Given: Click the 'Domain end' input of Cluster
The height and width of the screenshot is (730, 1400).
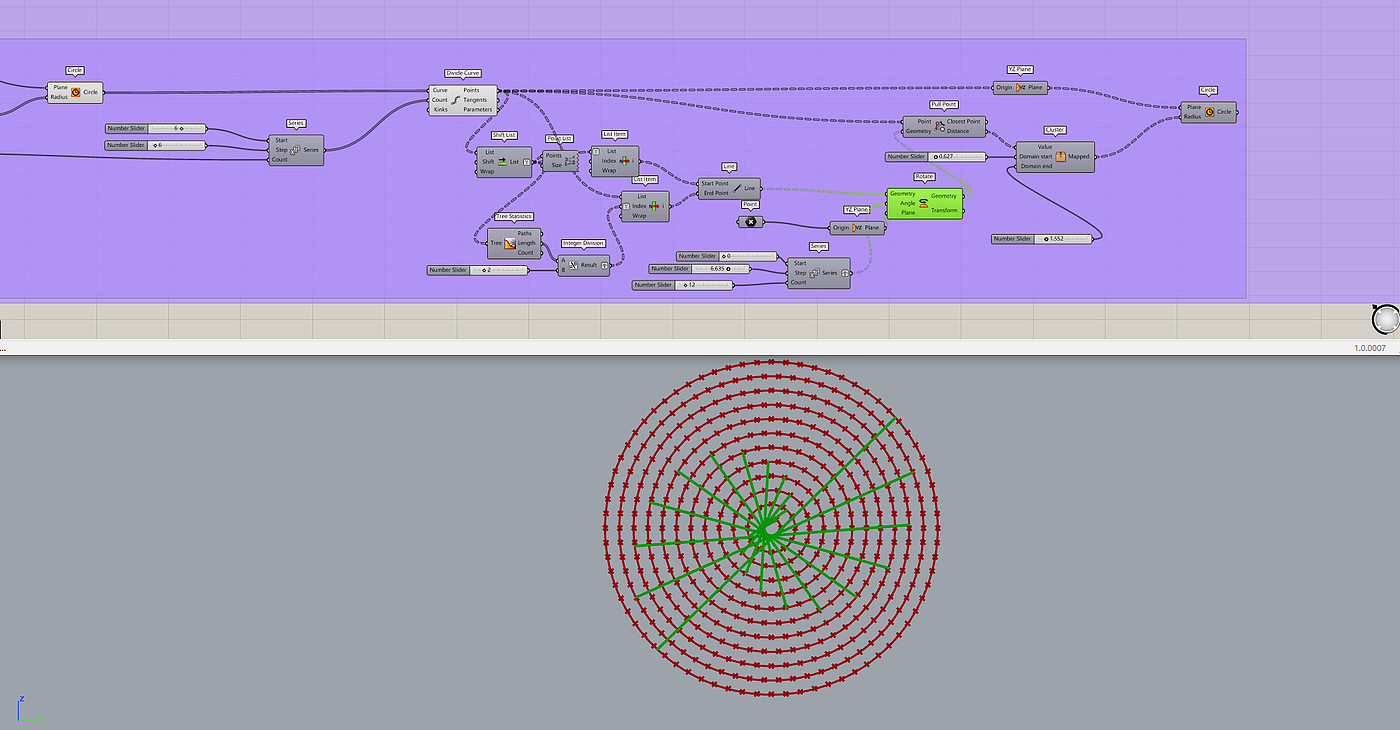Looking at the screenshot, I should click(1035, 166).
